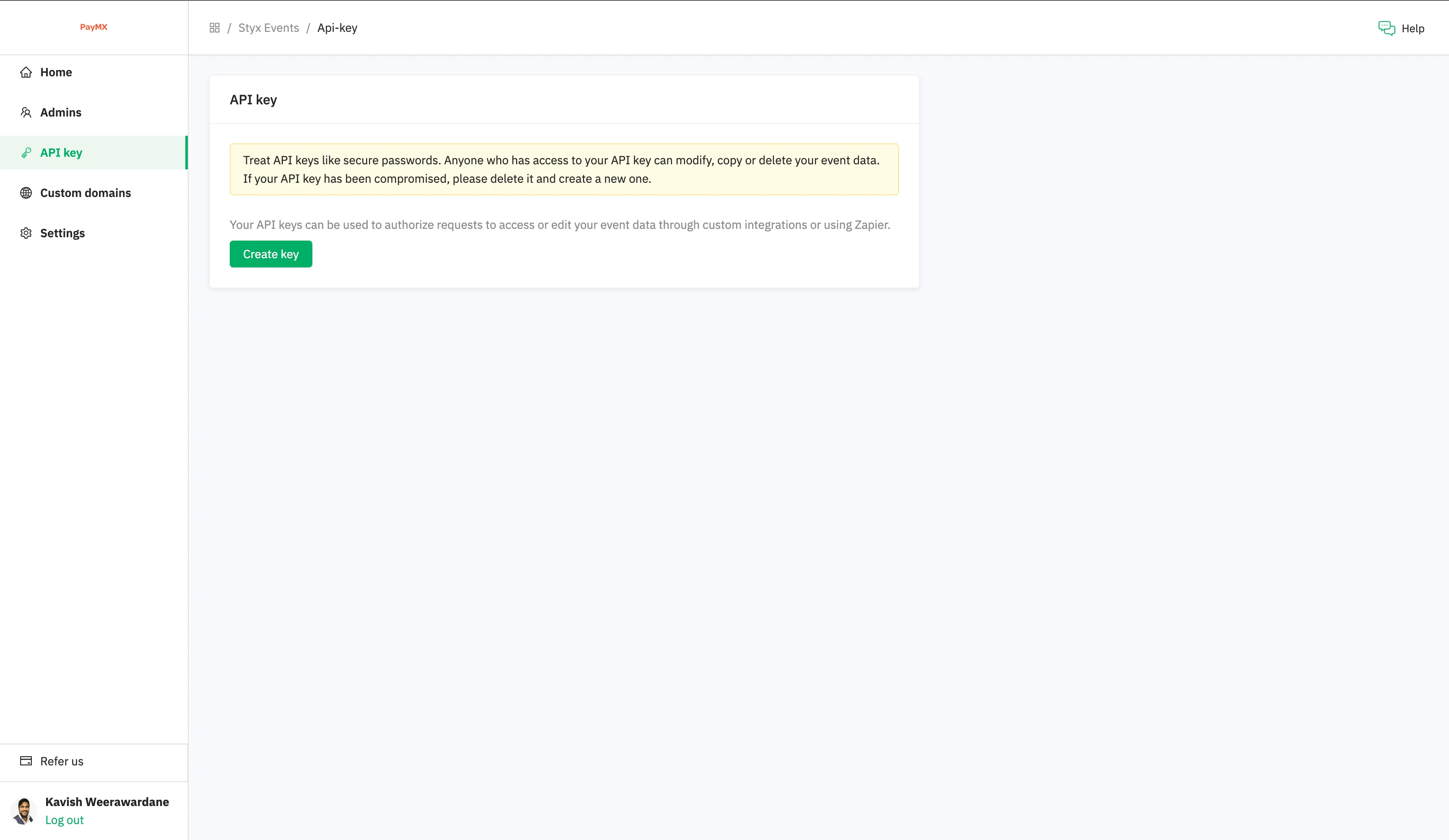Click the PayMX logo

(x=94, y=27)
